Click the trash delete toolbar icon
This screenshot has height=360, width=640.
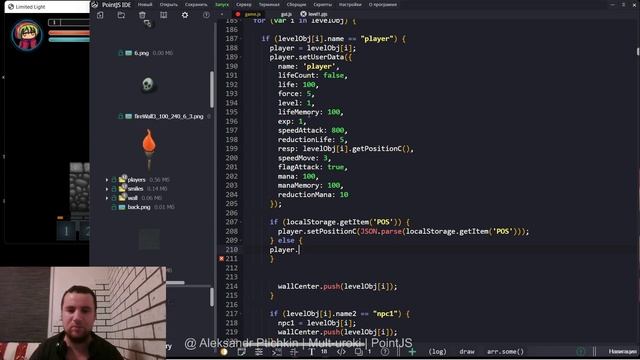pyautogui.click(x=142, y=15)
